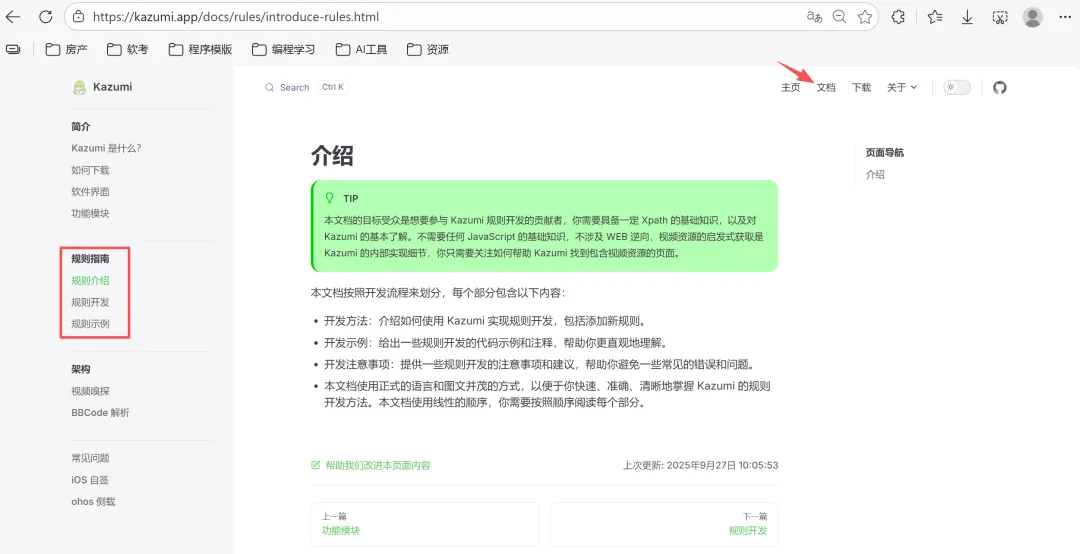The image size is (1080, 554).
Task: Go to next page 规则开发 card
Action: coord(664,524)
